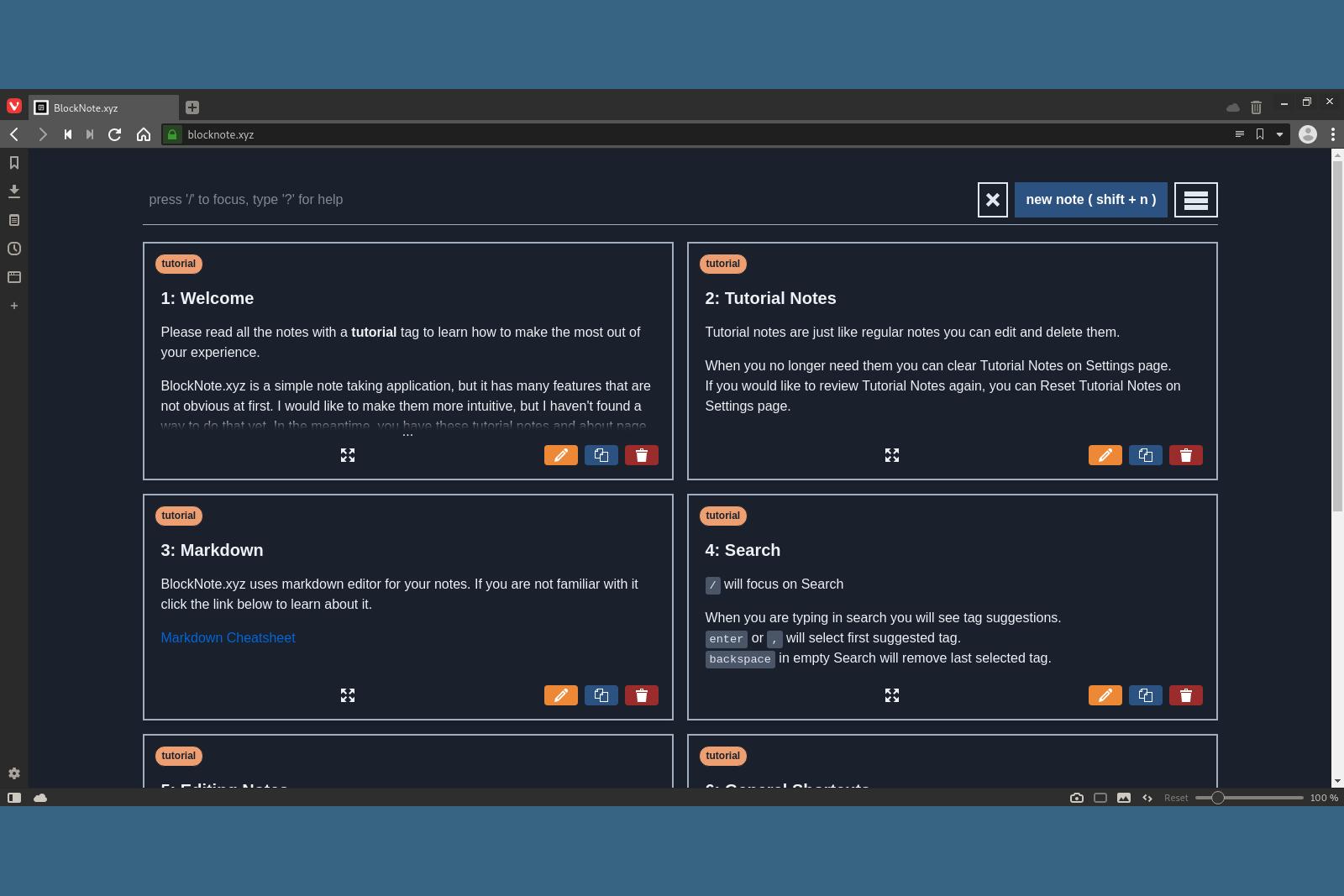
Task: Click the tutorial tag on '4: Search'
Action: (723, 516)
